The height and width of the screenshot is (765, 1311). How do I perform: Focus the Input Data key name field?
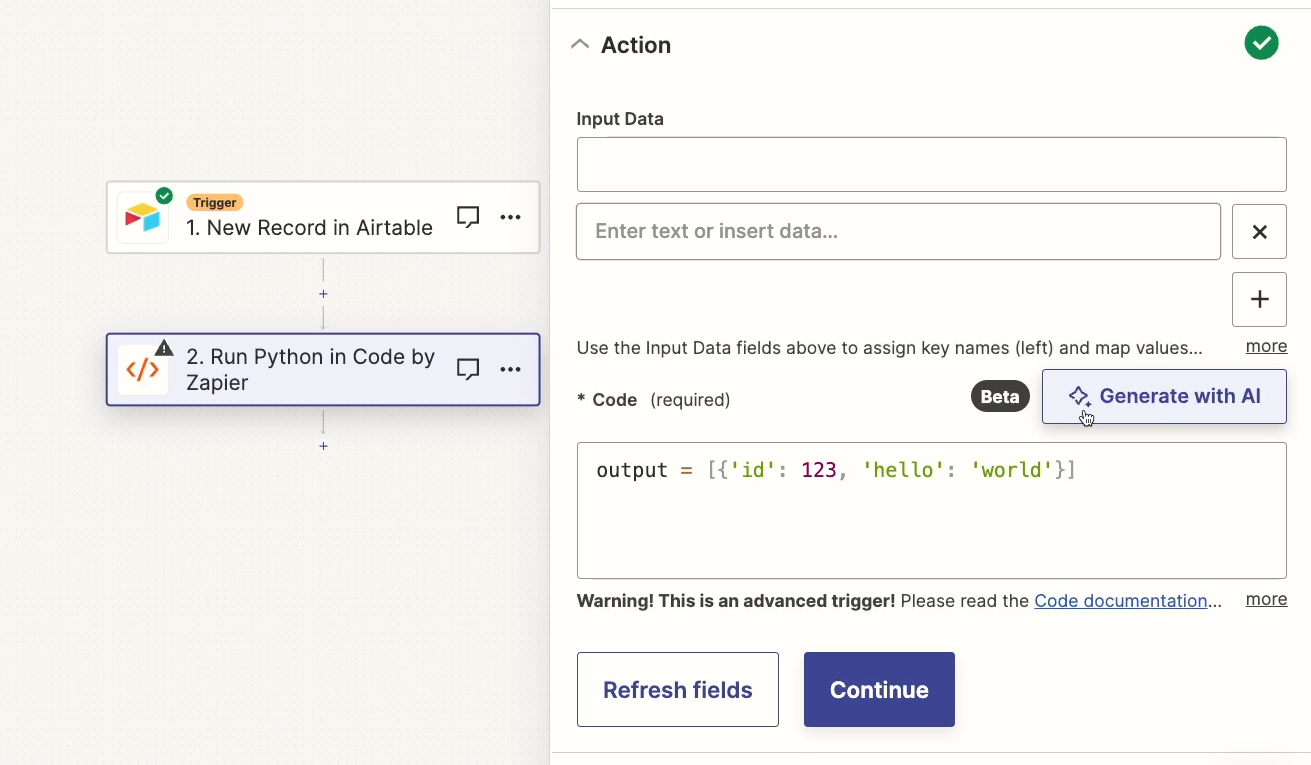pos(931,164)
